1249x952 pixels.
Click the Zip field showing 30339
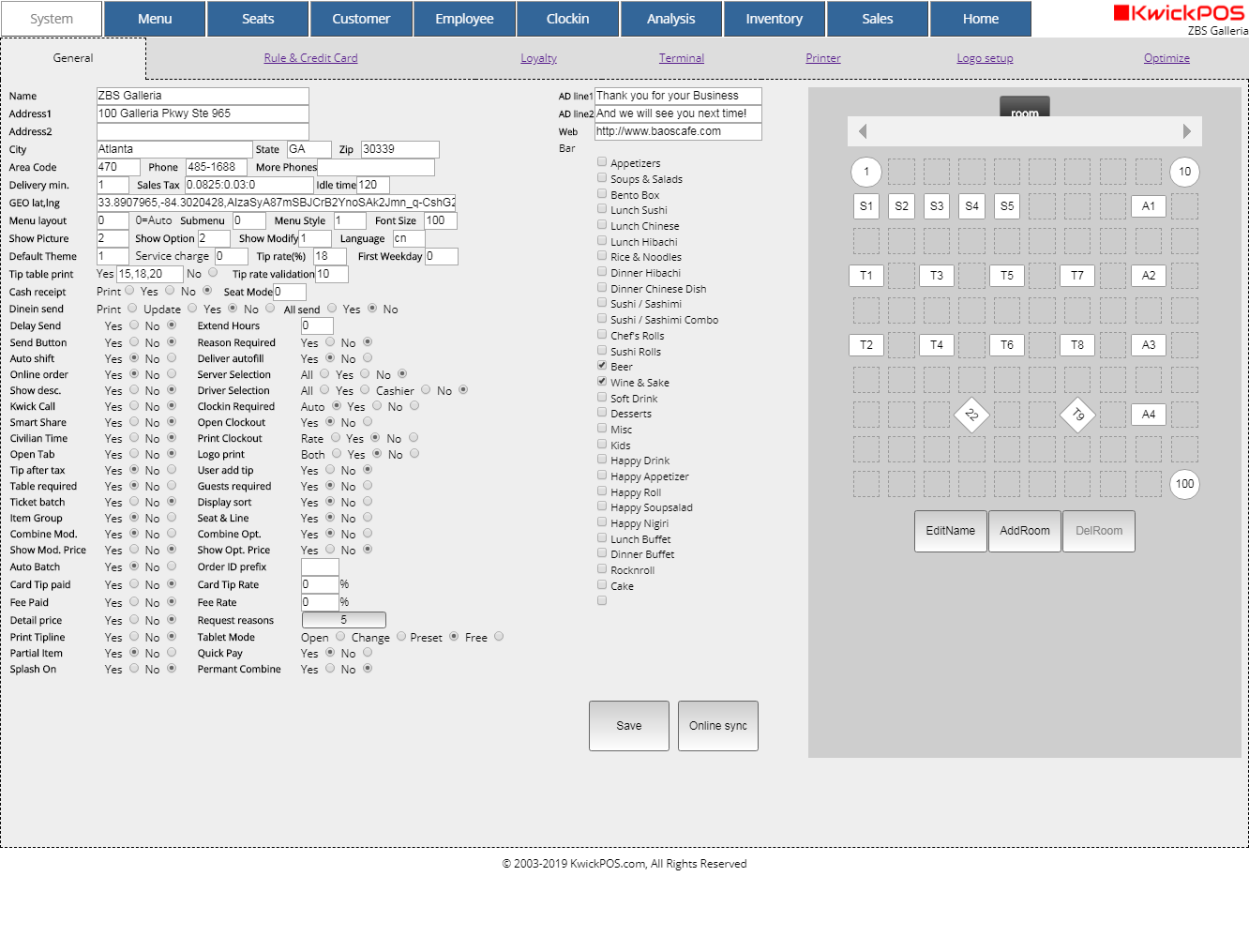[400, 149]
